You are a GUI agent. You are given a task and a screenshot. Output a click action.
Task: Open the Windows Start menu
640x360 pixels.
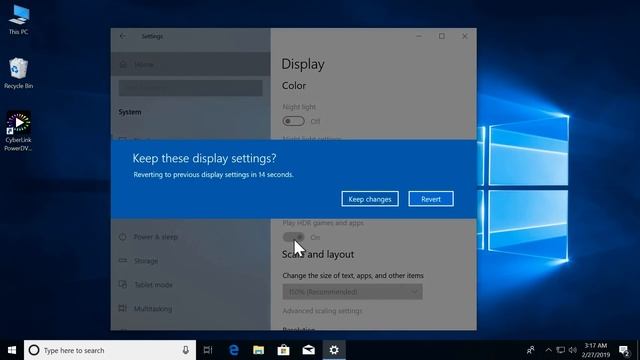(x=12, y=350)
